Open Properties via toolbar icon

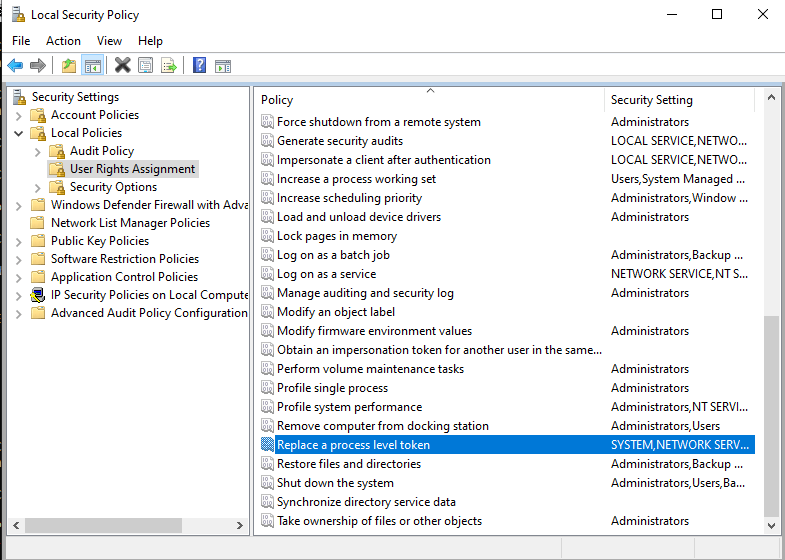[x=146, y=66]
